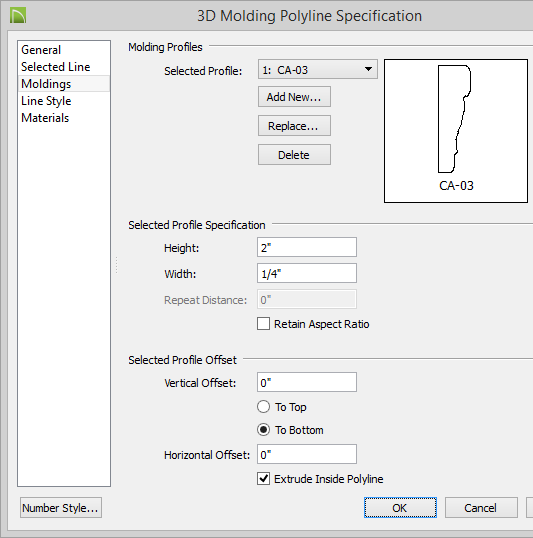Image resolution: width=533 pixels, height=538 pixels.
Task: Click the Add New... button
Action: point(294,97)
